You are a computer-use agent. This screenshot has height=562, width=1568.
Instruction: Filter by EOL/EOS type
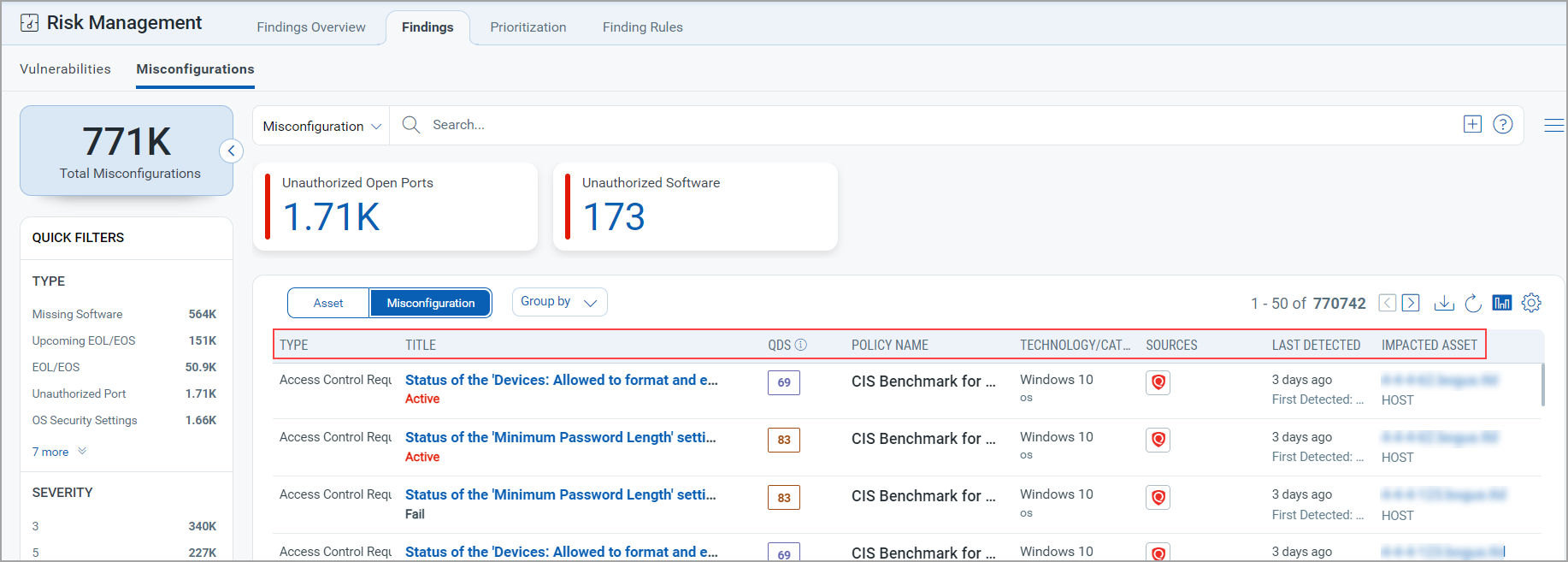(x=124, y=367)
